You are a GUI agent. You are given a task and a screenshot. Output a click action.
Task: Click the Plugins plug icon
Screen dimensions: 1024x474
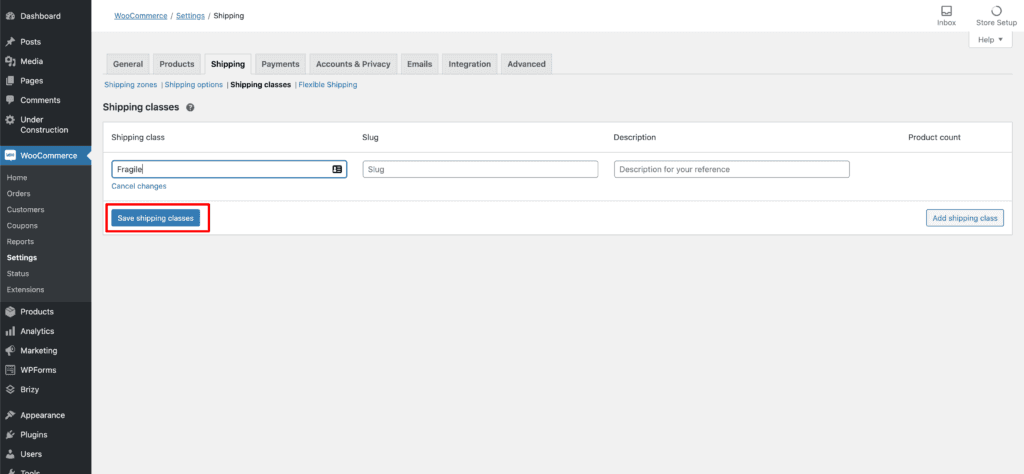coord(10,435)
